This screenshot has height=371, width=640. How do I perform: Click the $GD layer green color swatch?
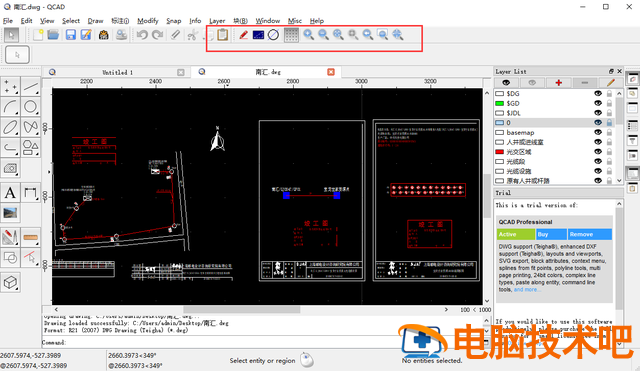499,103
